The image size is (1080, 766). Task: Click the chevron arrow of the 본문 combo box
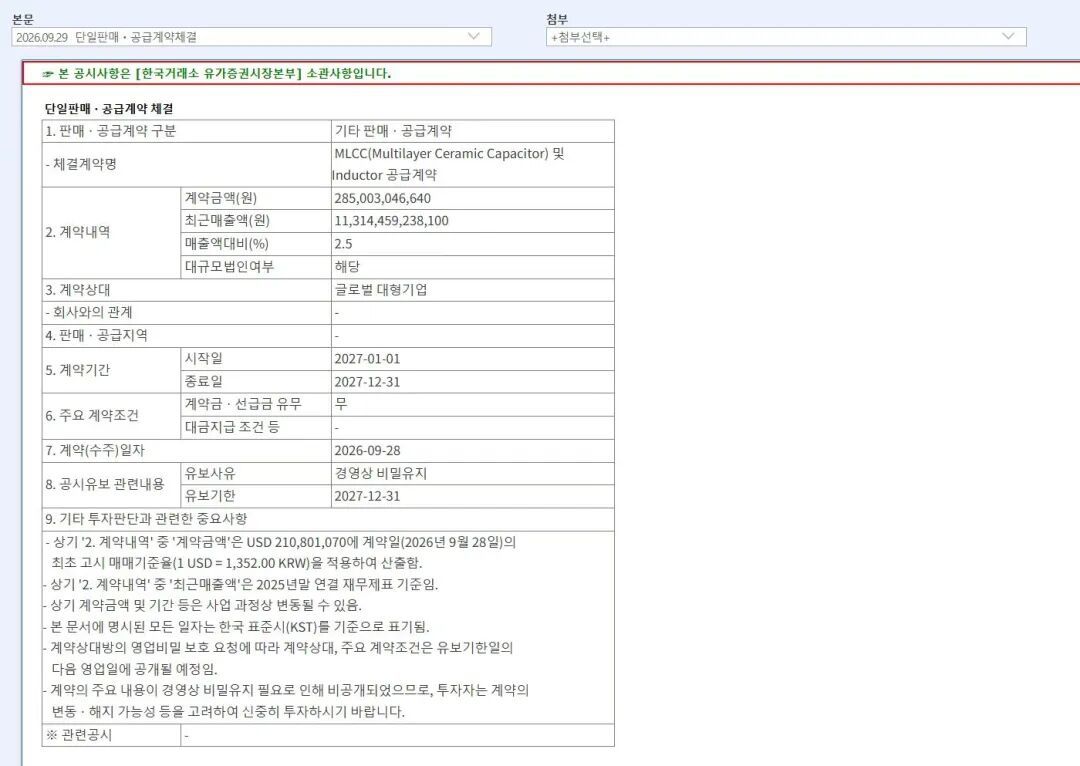point(474,37)
